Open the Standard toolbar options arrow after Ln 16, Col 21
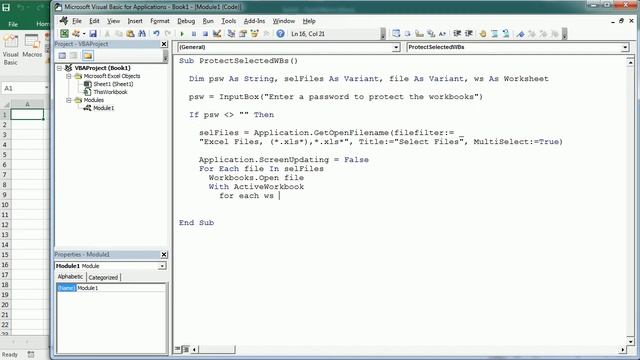640x360 pixels. (382, 34)
